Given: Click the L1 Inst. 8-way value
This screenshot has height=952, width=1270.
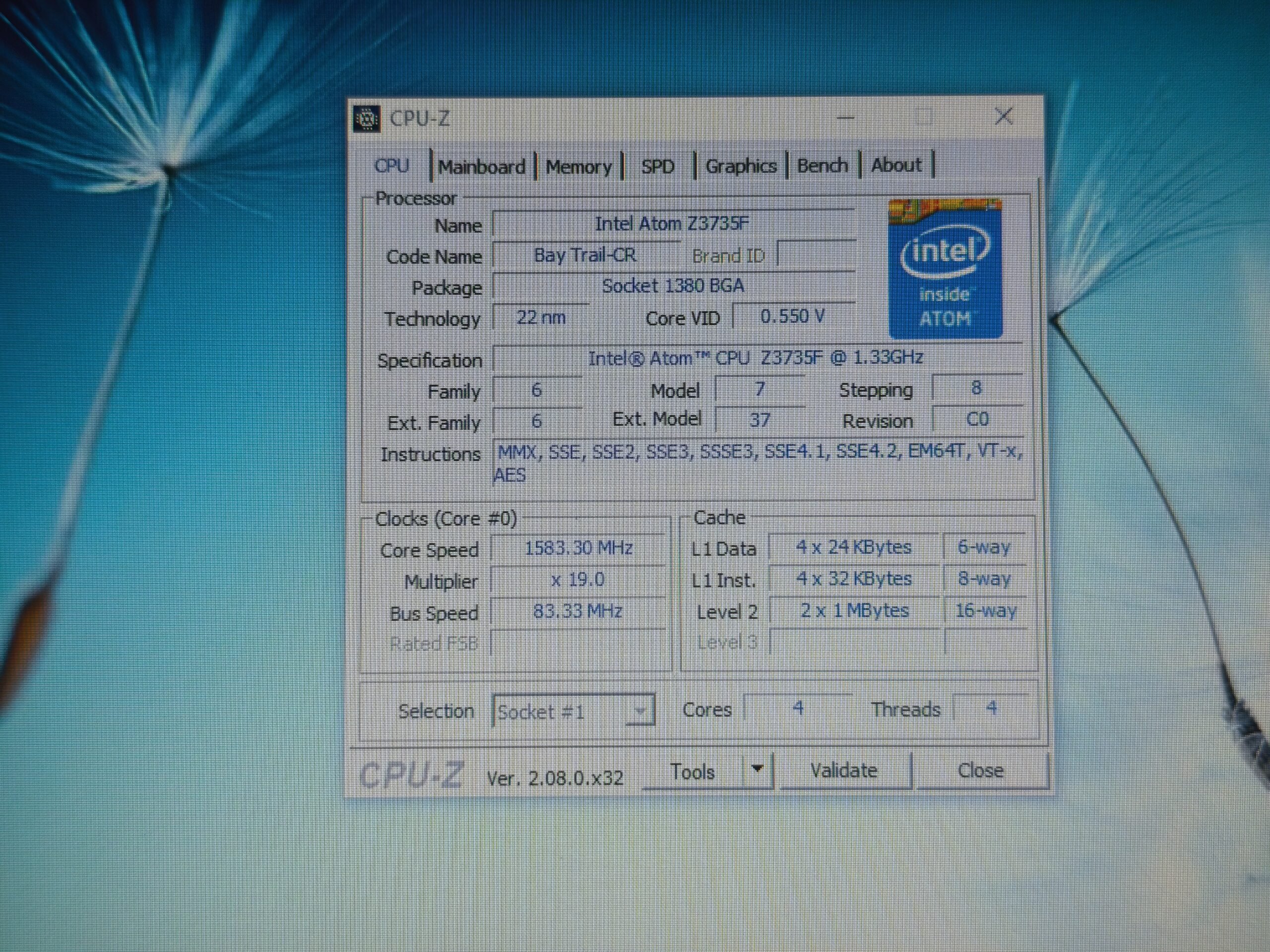Looking at the screenshot, I should point(985,579).
